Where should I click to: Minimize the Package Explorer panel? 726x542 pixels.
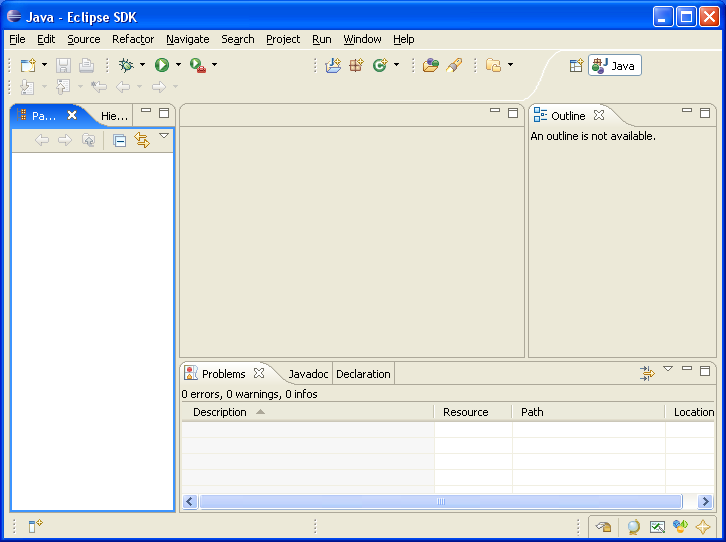tap(146, 111)
